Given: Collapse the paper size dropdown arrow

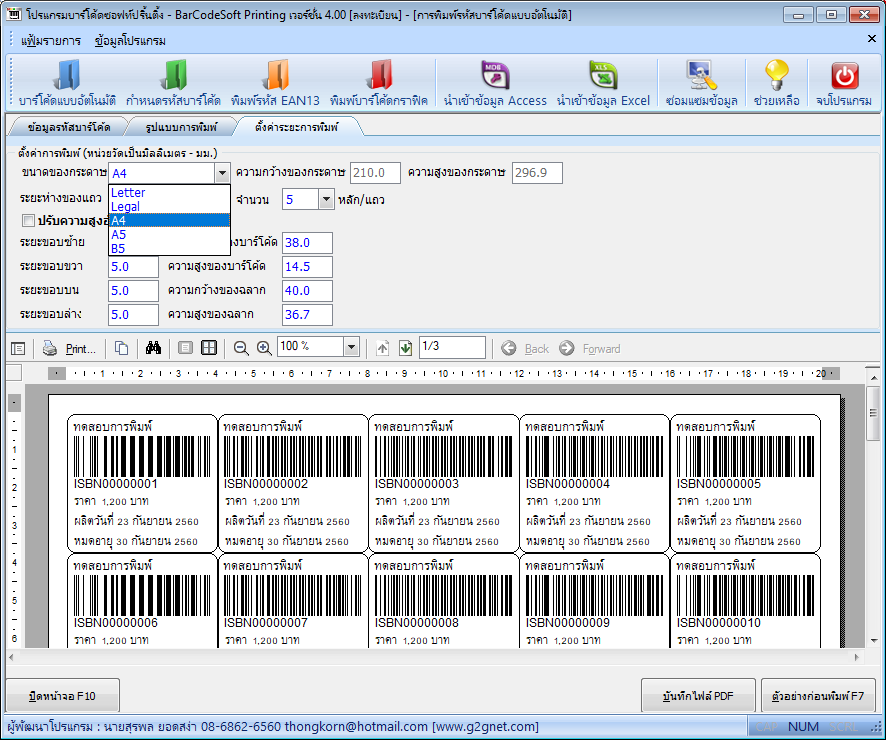Looking at the screenshot, I should click(222, 173).
